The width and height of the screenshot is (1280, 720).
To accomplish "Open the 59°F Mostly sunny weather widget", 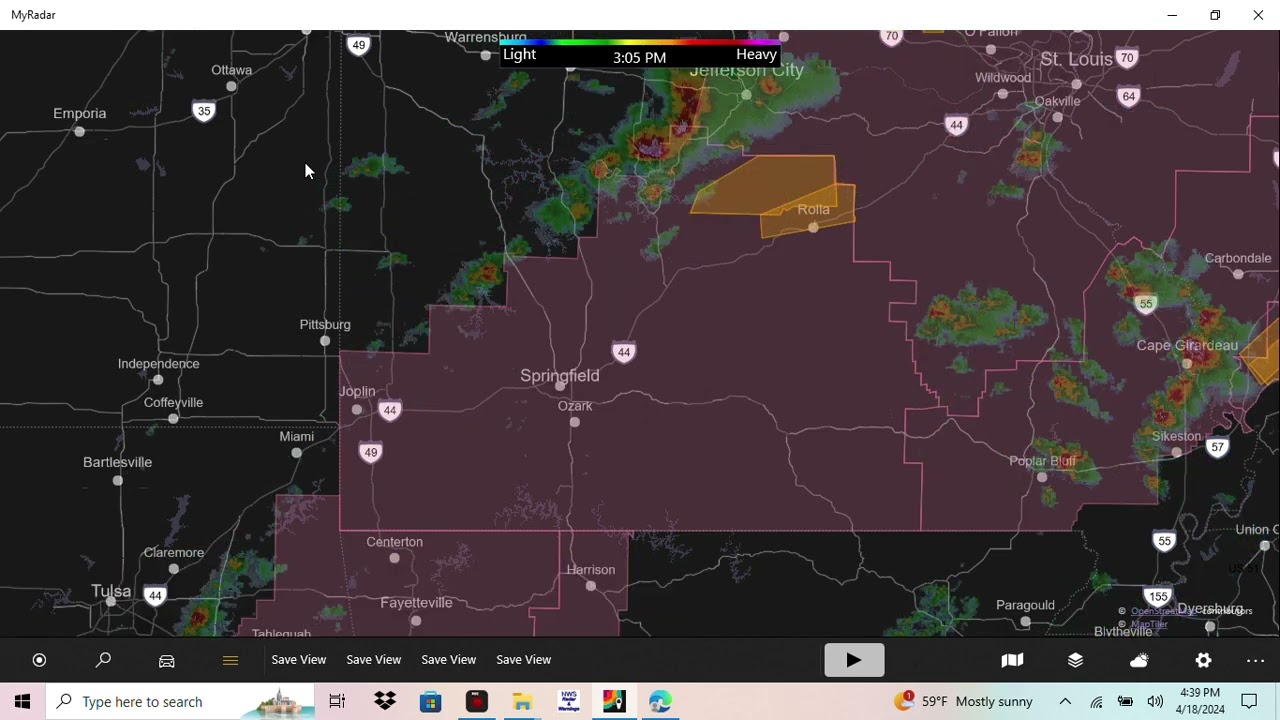I will (x=964, y=702).
